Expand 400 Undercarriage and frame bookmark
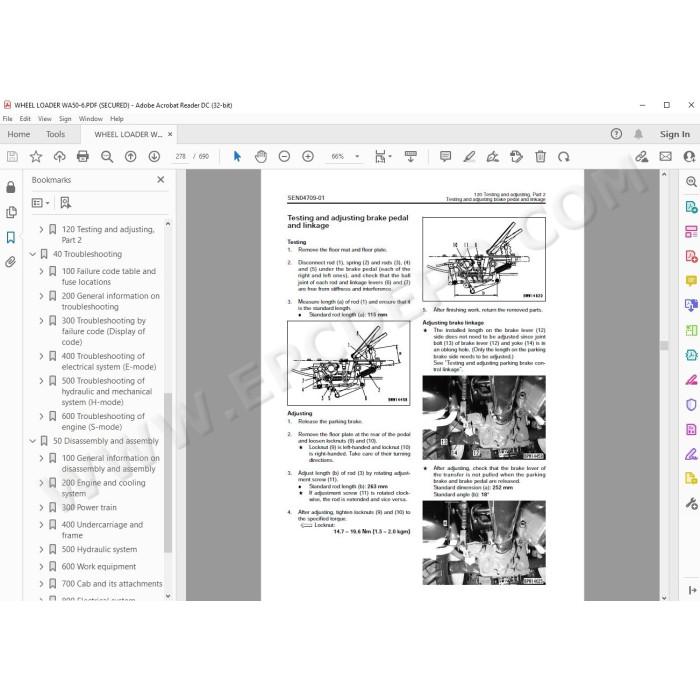The width and height of the screenshot is (700, 700). tap(41, 525)
